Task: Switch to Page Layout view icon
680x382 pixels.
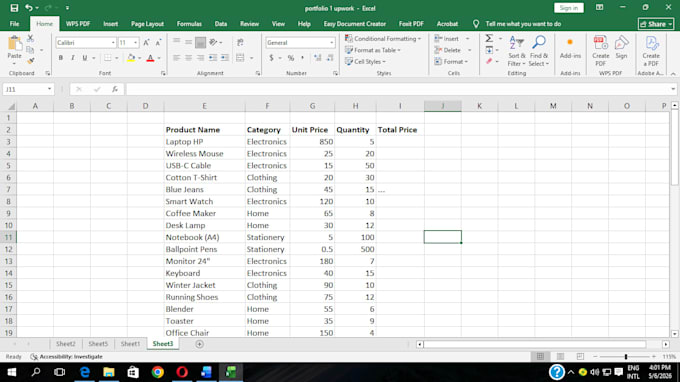Action: 560,356
